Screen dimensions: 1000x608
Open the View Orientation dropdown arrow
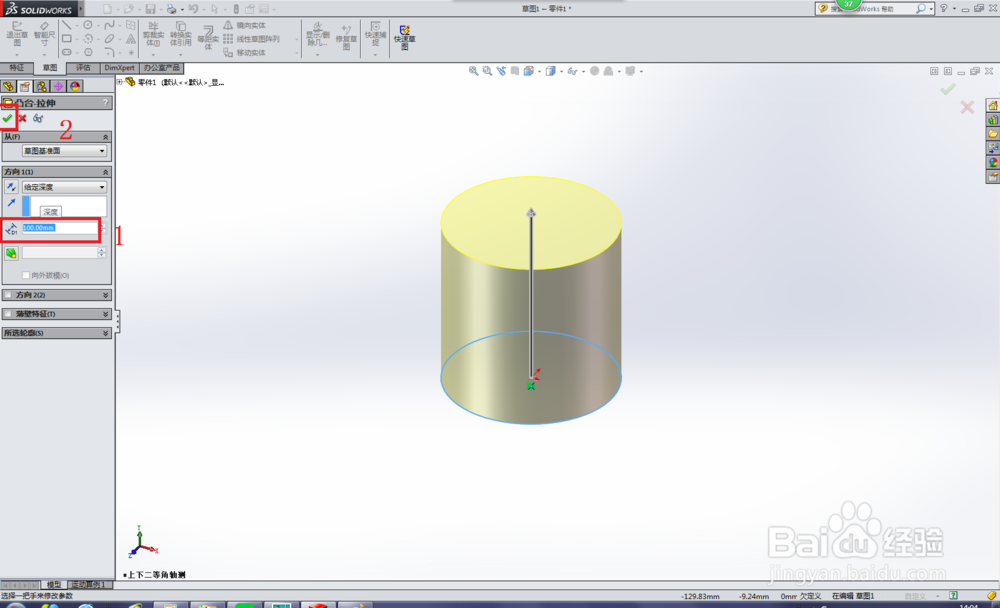click(540, 71)
